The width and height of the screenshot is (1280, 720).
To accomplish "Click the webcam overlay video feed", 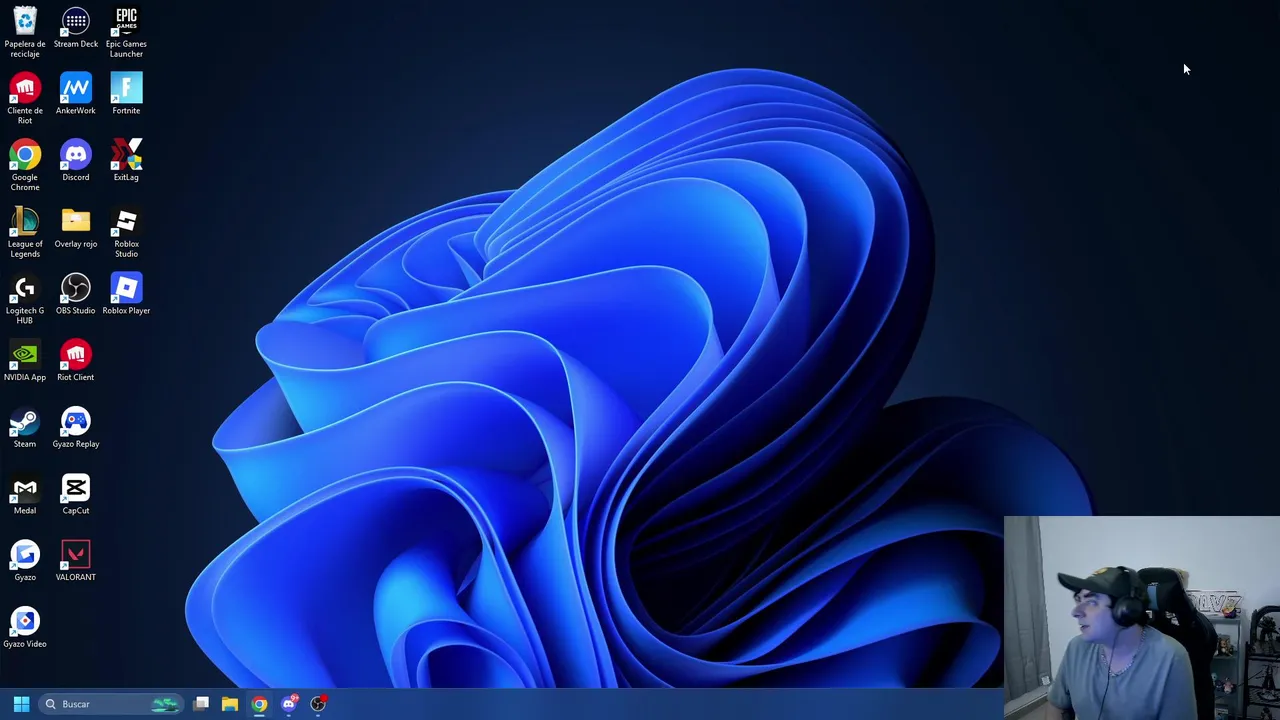I will (x=1142, y=618).
